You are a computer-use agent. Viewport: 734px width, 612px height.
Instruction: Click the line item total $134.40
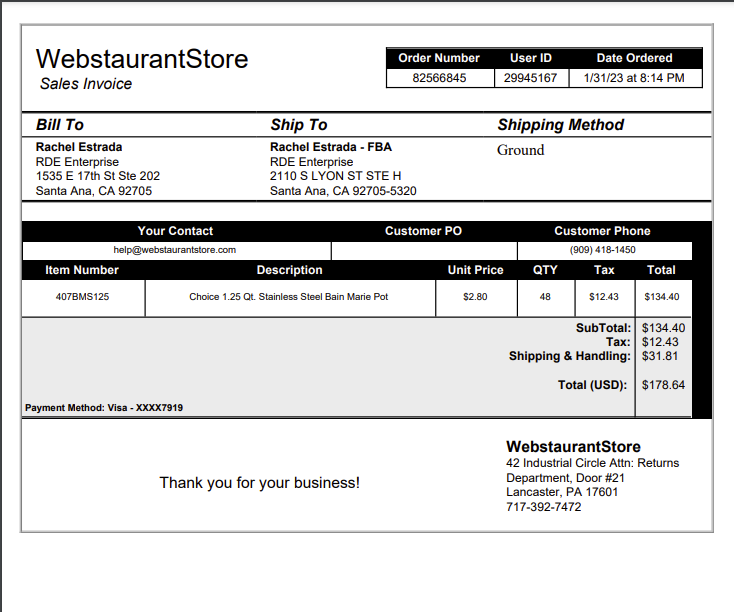(661, 297)
